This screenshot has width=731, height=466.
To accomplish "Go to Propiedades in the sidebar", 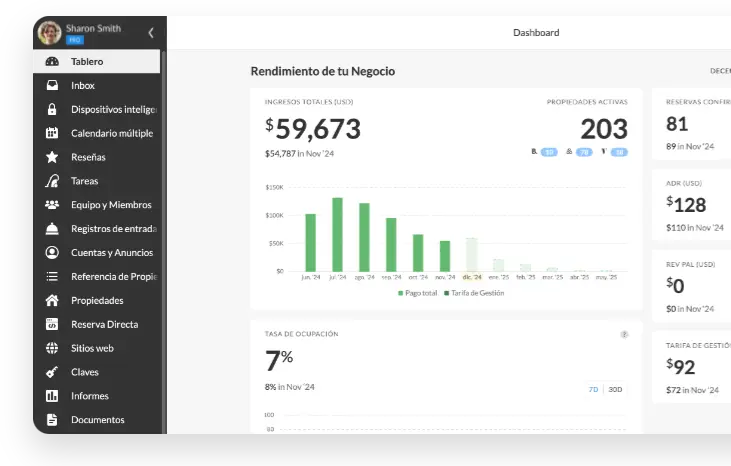I will pos(97,301).
